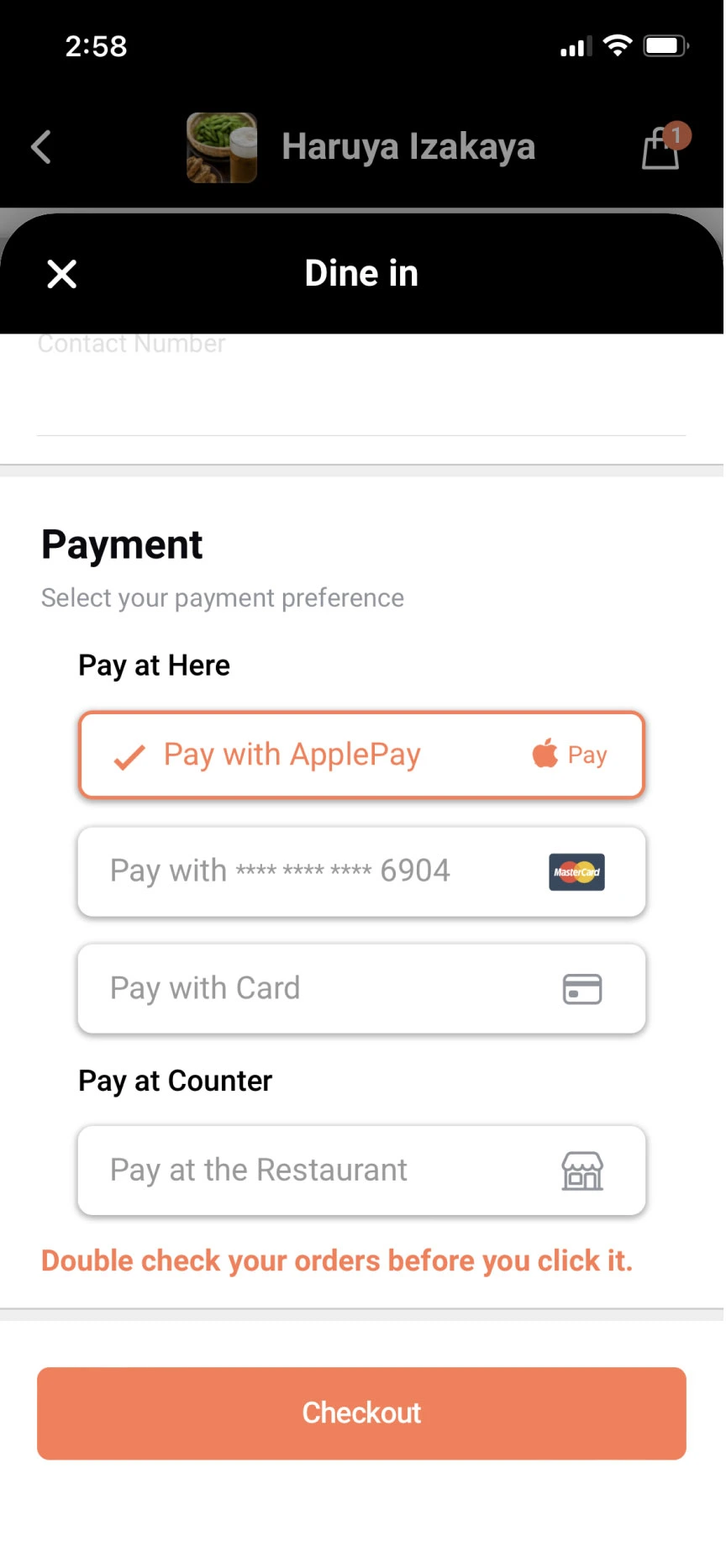Tap the battery indicator in the status bar
Screen dimensions: 726x1568
point(665,46)
